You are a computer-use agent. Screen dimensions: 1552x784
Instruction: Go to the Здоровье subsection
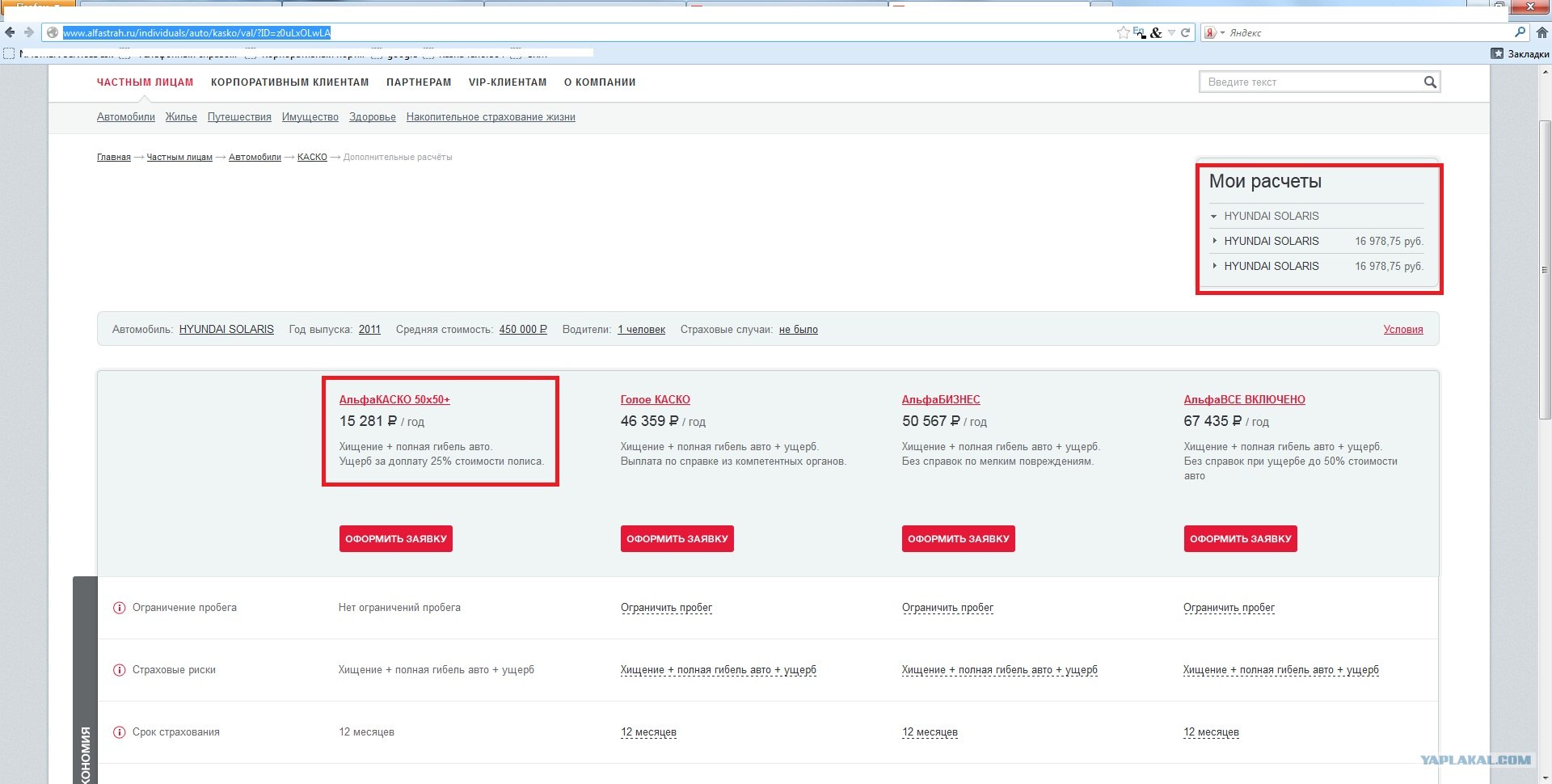pyautogui.click(x=373, y=117)
